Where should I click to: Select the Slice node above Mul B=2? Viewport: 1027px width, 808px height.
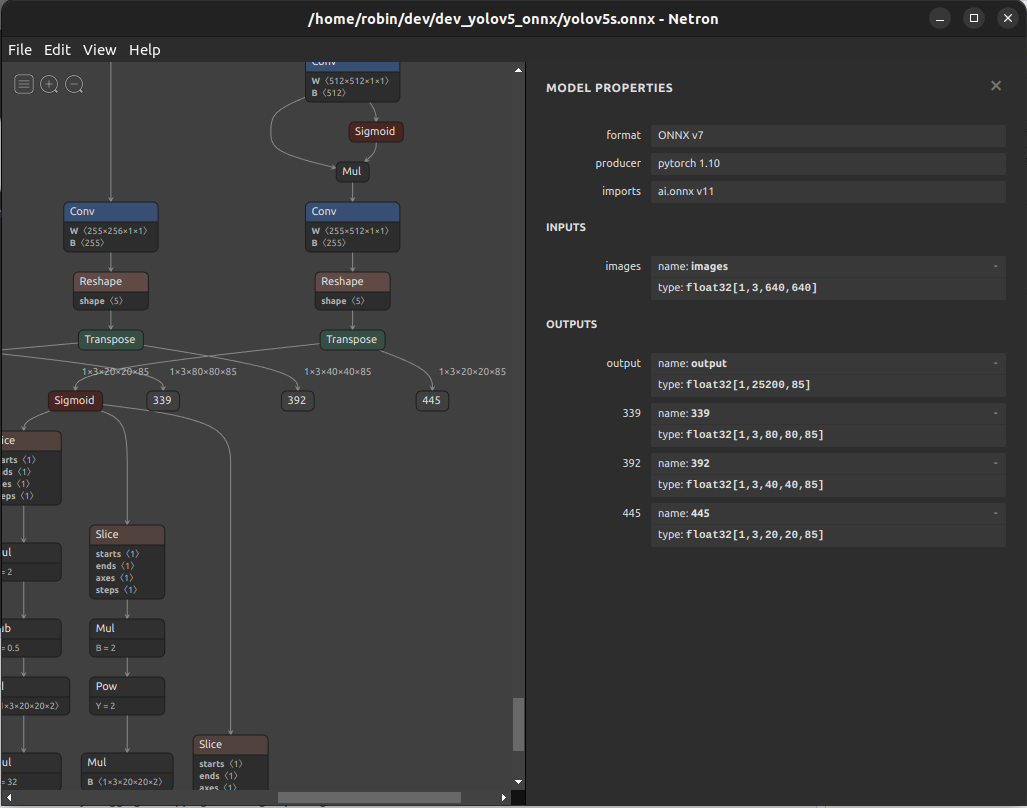point(127,562)
